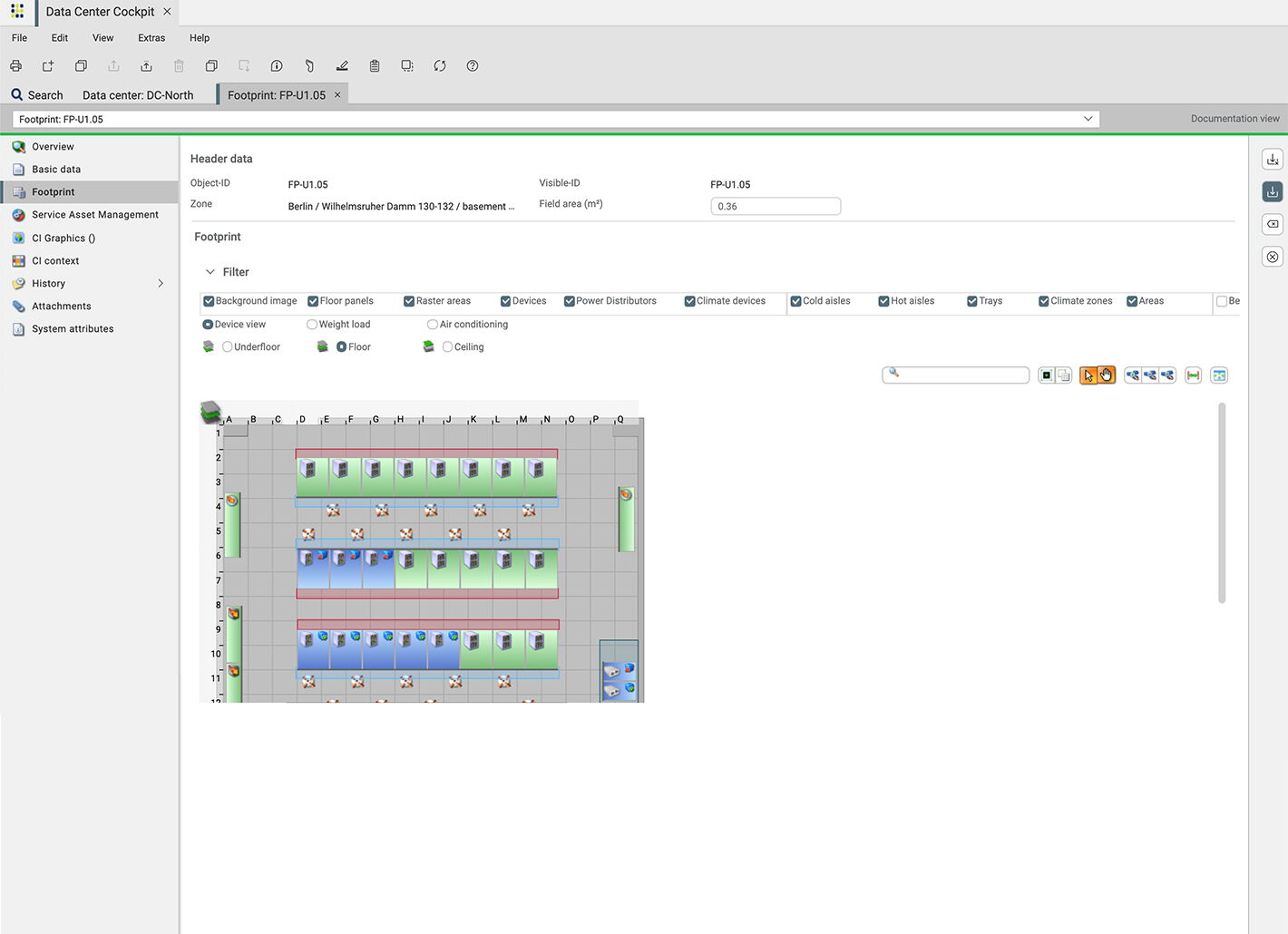Collapse the Filter section chevron
The width and height of the screenshot is (1288, 934).
210,272
